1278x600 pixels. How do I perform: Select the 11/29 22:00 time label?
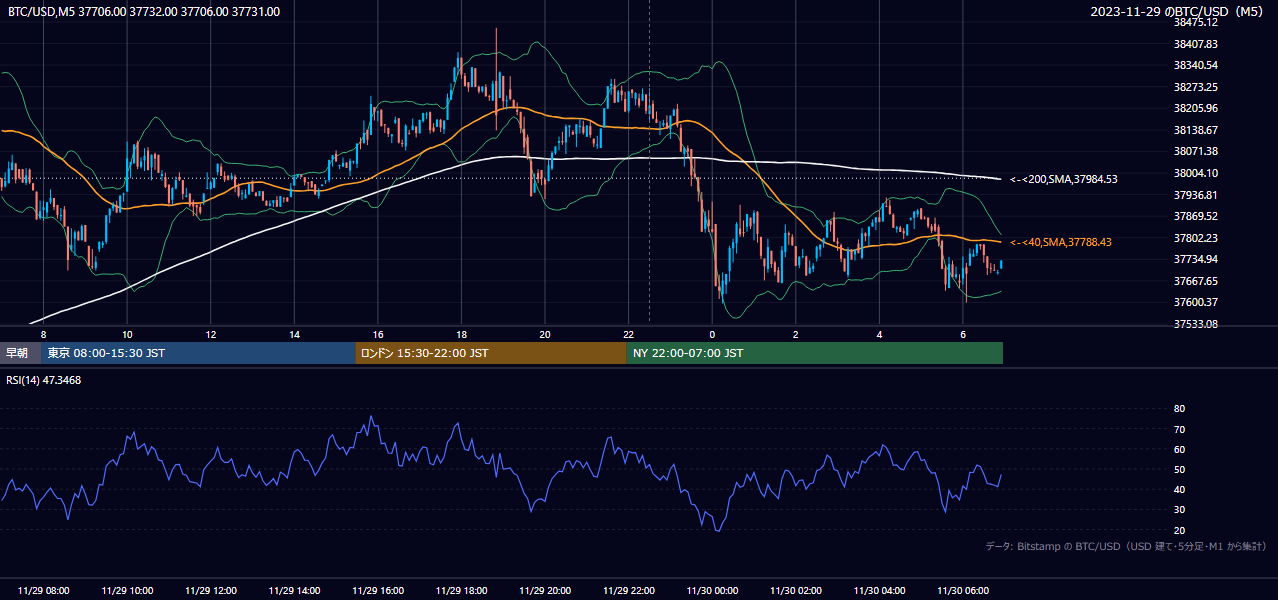(628, 591)
